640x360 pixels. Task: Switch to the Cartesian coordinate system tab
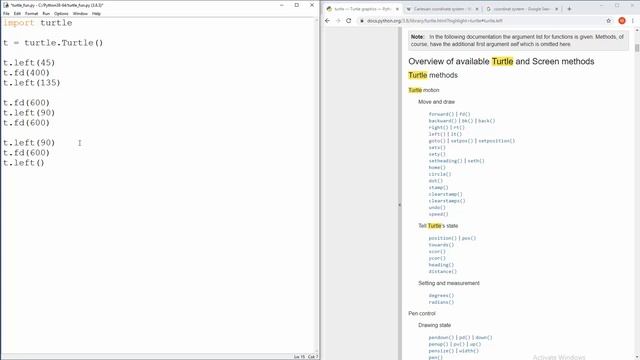(x=442, y=9)
